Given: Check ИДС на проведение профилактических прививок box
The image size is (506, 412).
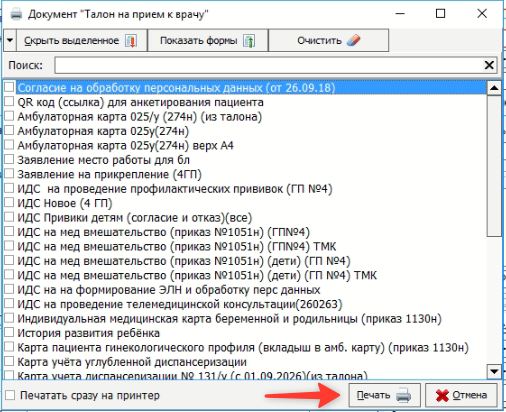Looking at the screenshot, I should (9, 188).
